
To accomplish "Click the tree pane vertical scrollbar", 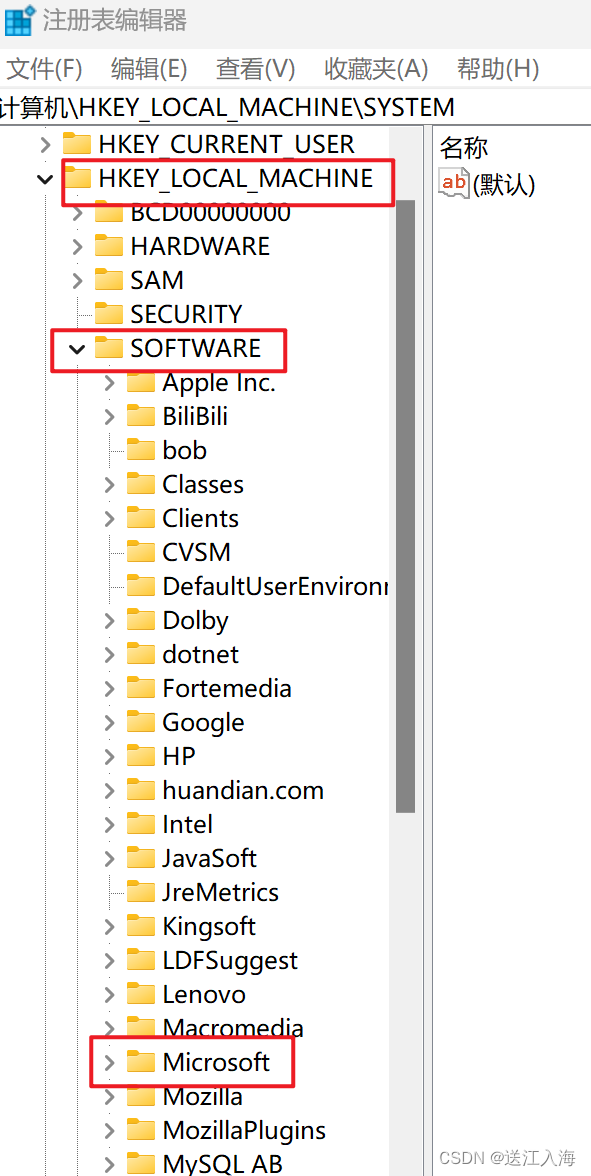I will pyautogui.click(x=405, y=506).
